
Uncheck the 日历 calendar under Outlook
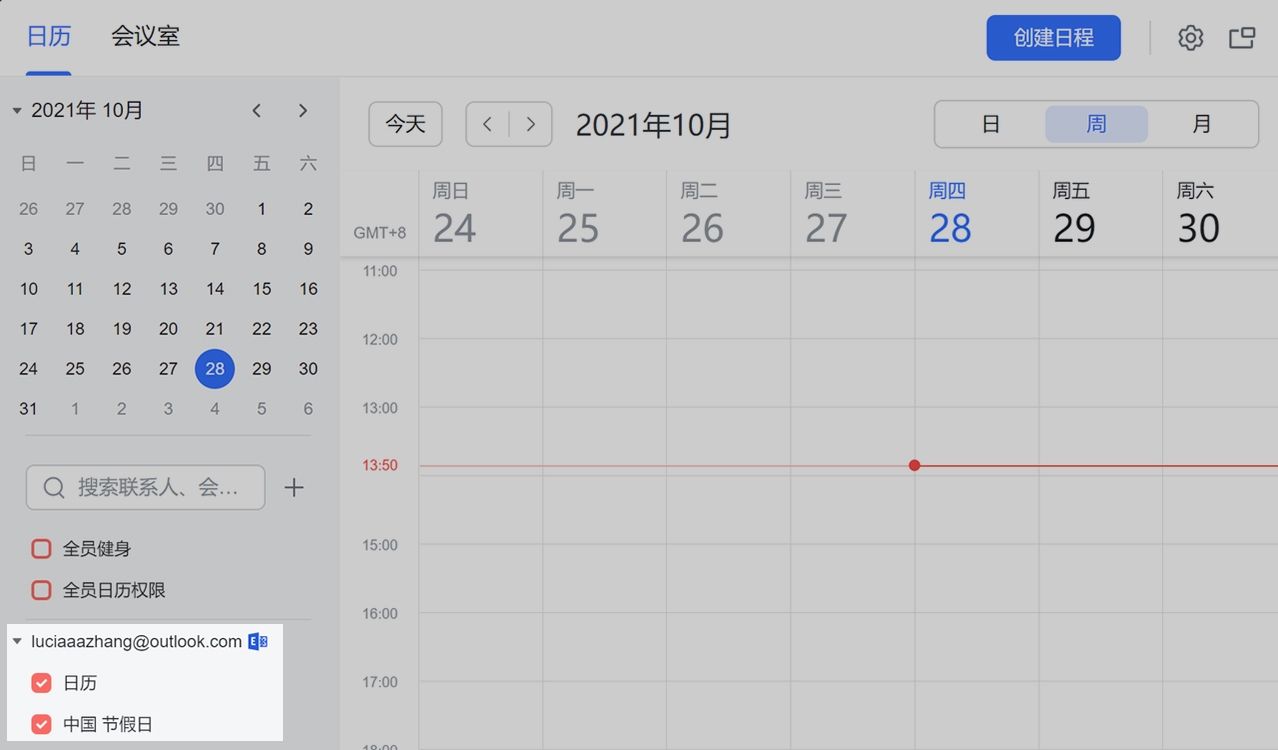41,683
